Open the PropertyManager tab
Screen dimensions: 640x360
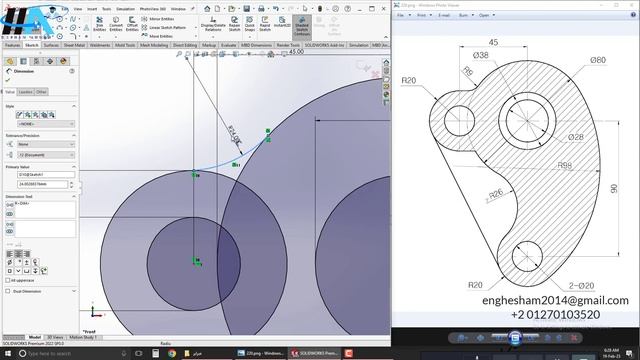23,61
